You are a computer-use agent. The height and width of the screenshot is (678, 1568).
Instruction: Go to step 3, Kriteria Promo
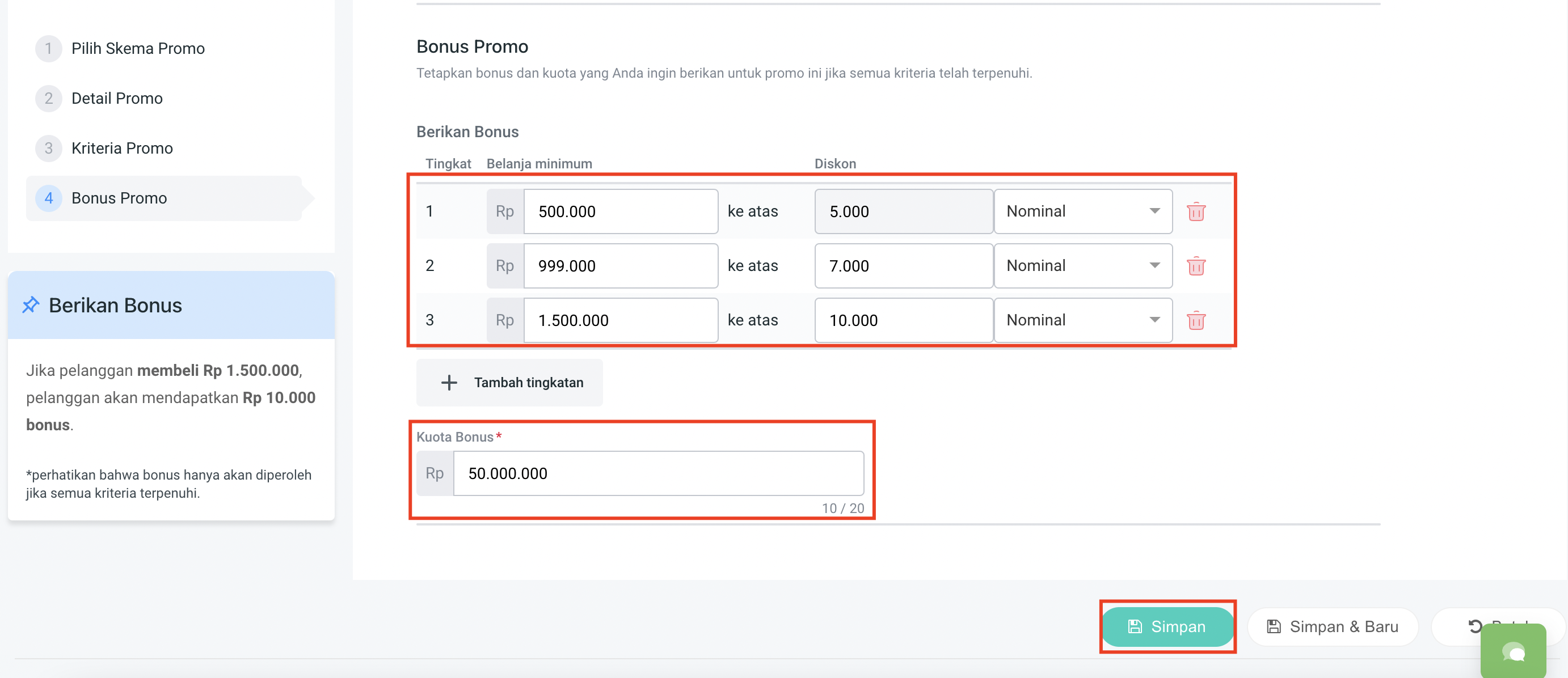pyautogui.click(x=122, y=149)
